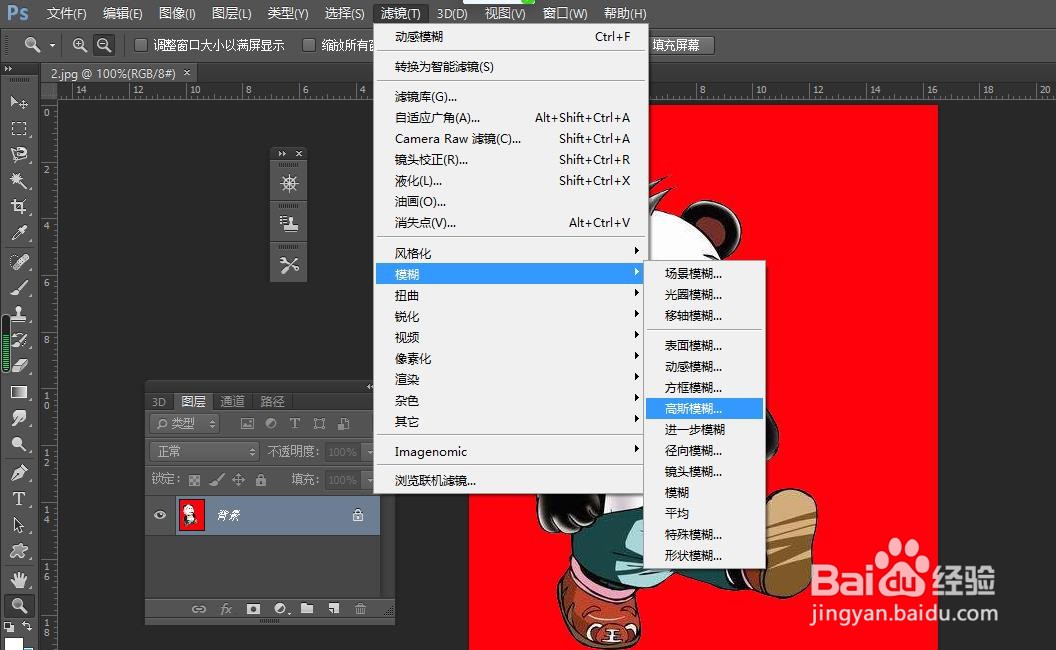Image resolution: width=1056 pixels, height=650 pixels.
Task: Open 滤镜库(G) filter gallery
Action: 510,97
